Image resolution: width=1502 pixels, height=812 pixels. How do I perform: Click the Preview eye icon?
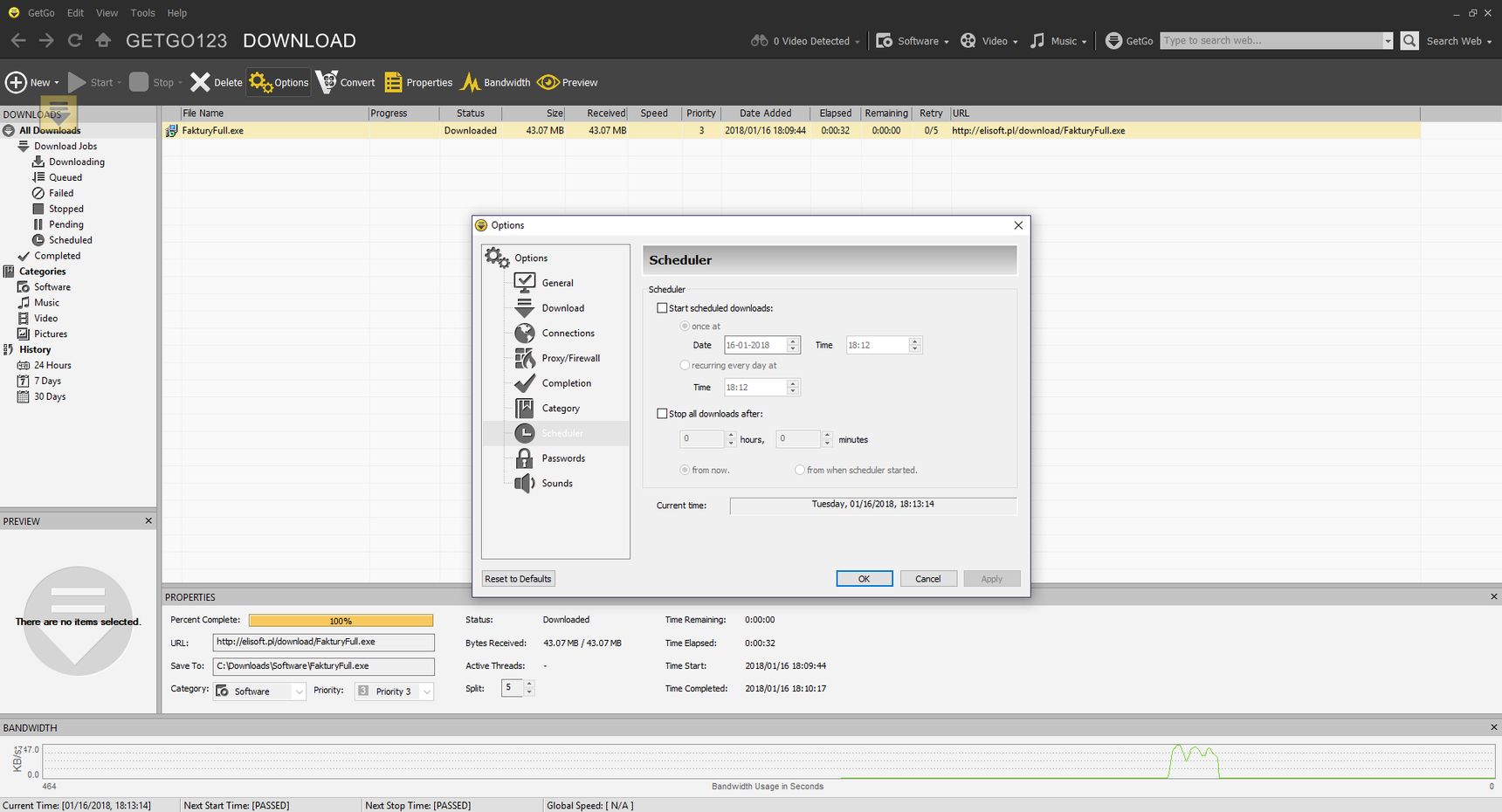coord(548,82)
